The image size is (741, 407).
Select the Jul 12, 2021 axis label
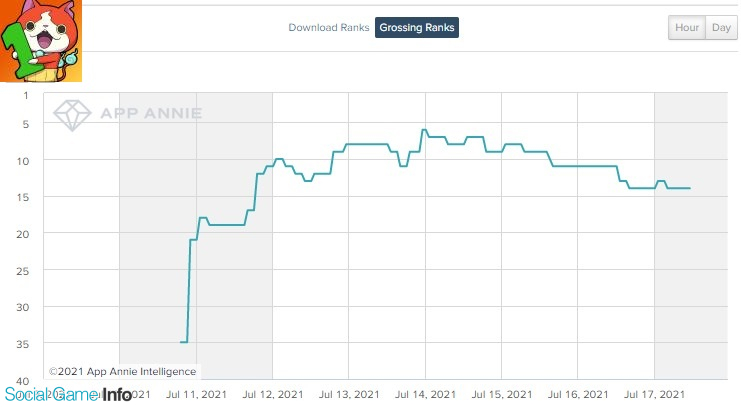pyautogui.click(x=273, y=394)
